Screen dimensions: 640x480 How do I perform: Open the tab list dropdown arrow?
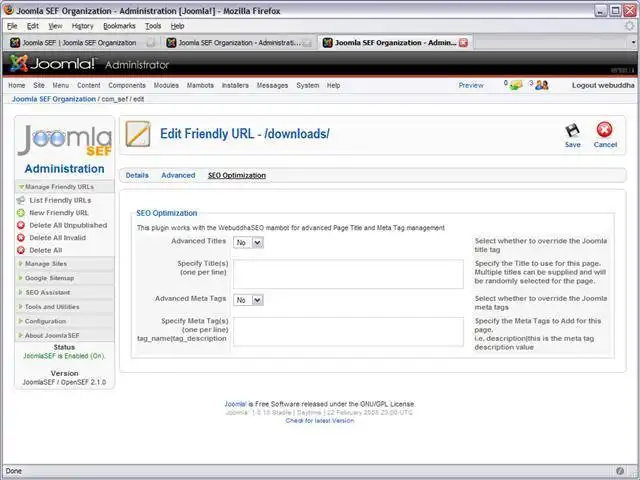[x=633, y=42]
